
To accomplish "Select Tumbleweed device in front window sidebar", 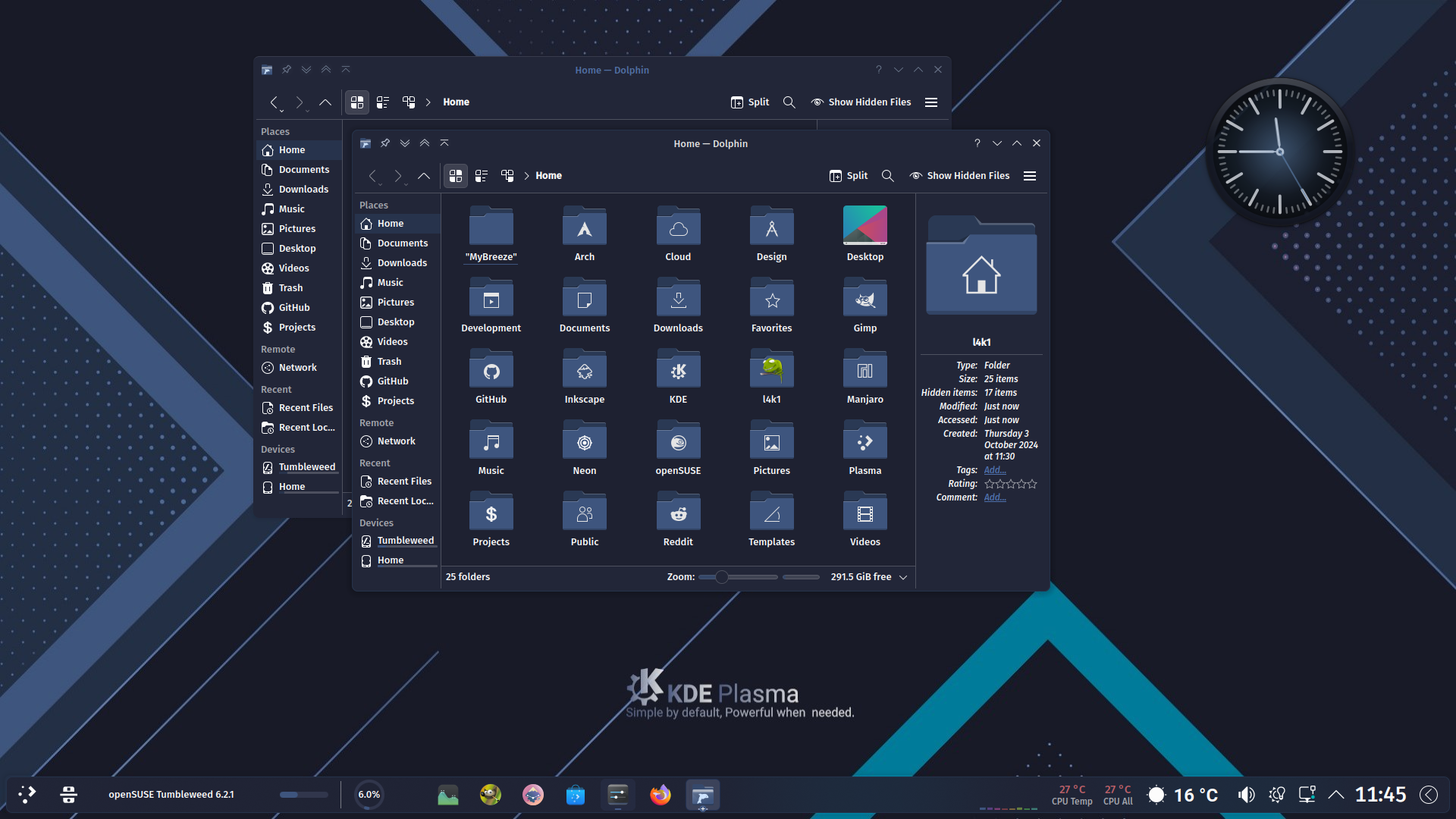I will [x=397, y=541].
